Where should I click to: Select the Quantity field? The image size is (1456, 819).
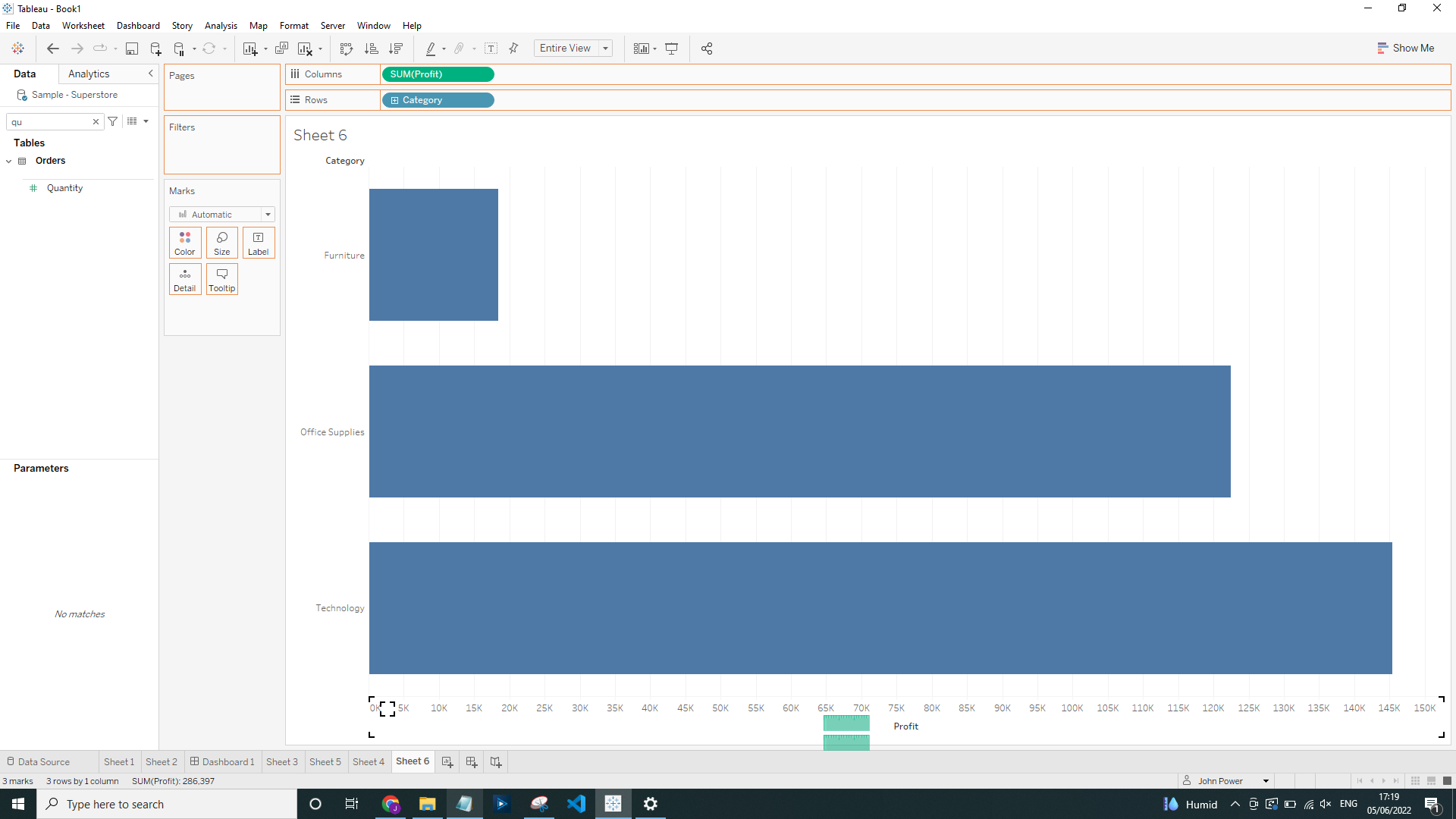tap(64, 188)
